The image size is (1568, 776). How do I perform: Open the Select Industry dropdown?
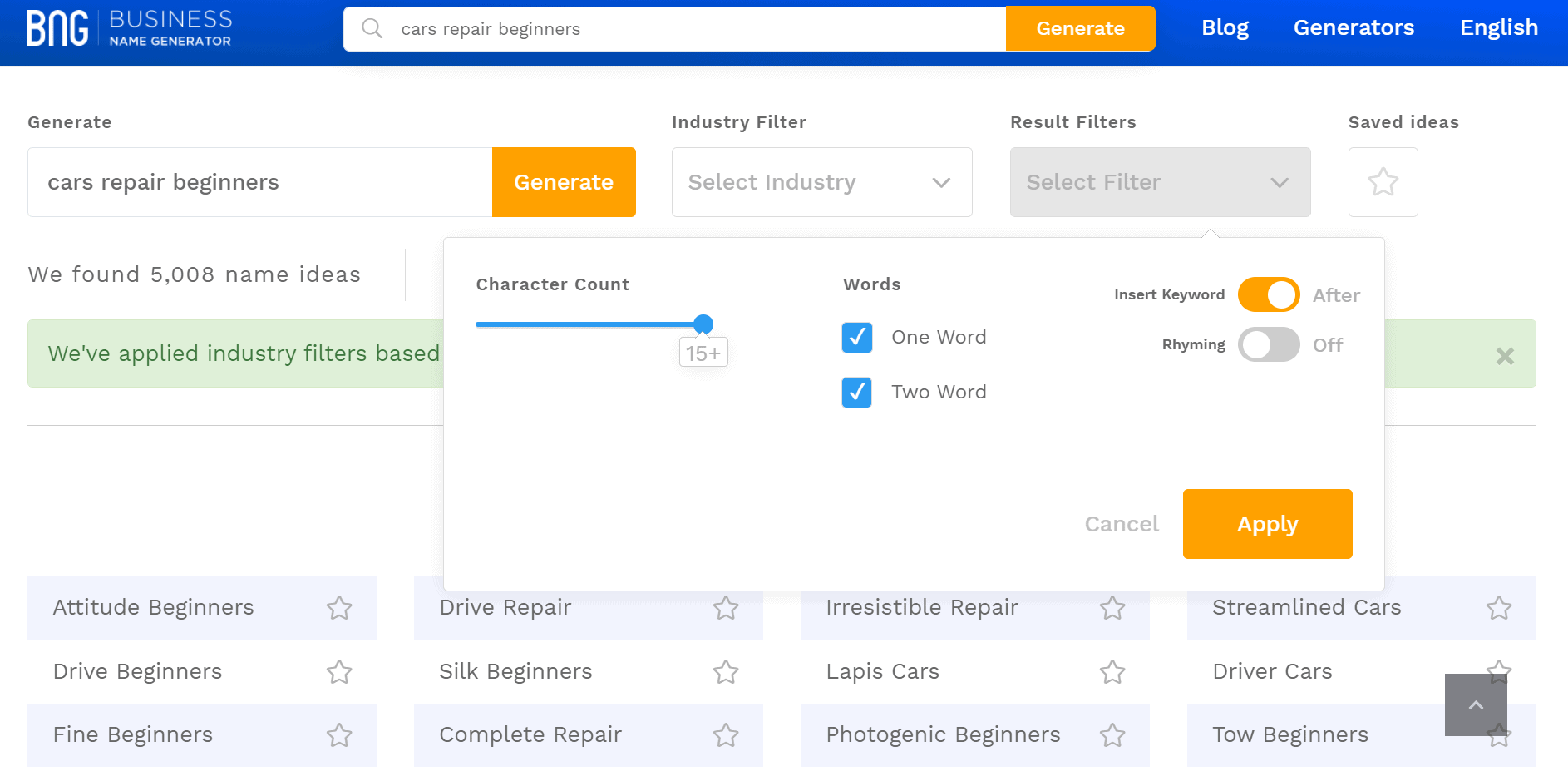(x=821, y=182)
